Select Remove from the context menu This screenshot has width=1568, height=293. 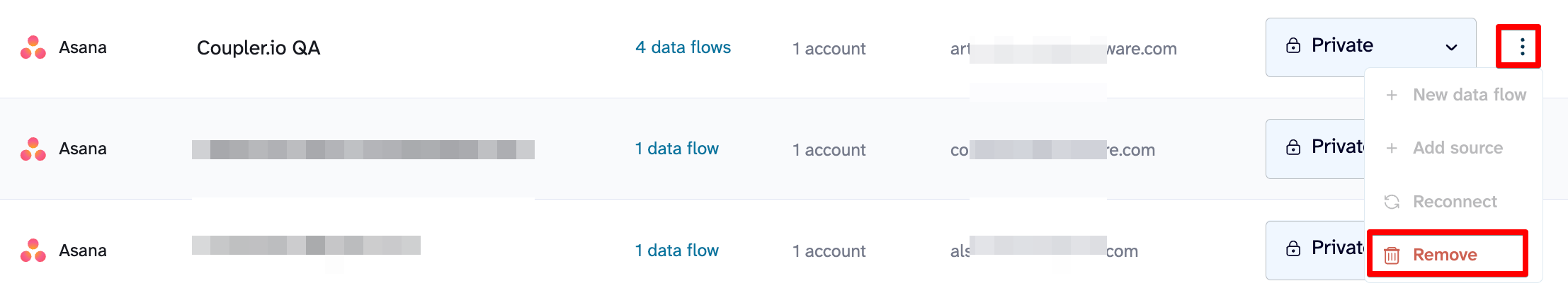click(x=1445, y=255)
